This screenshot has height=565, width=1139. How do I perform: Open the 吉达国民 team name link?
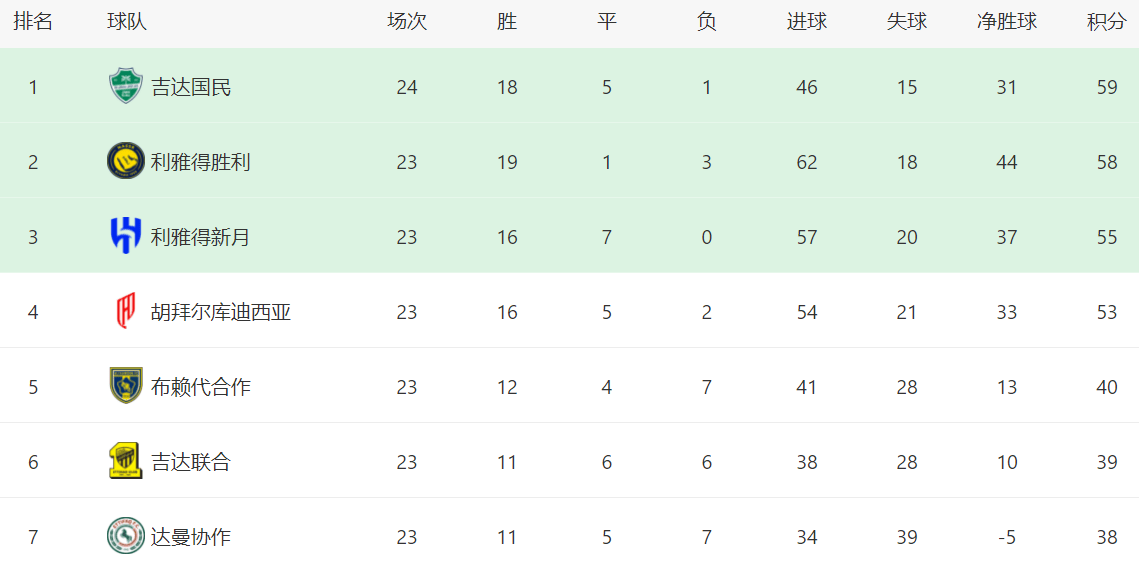tap(191, 87)
